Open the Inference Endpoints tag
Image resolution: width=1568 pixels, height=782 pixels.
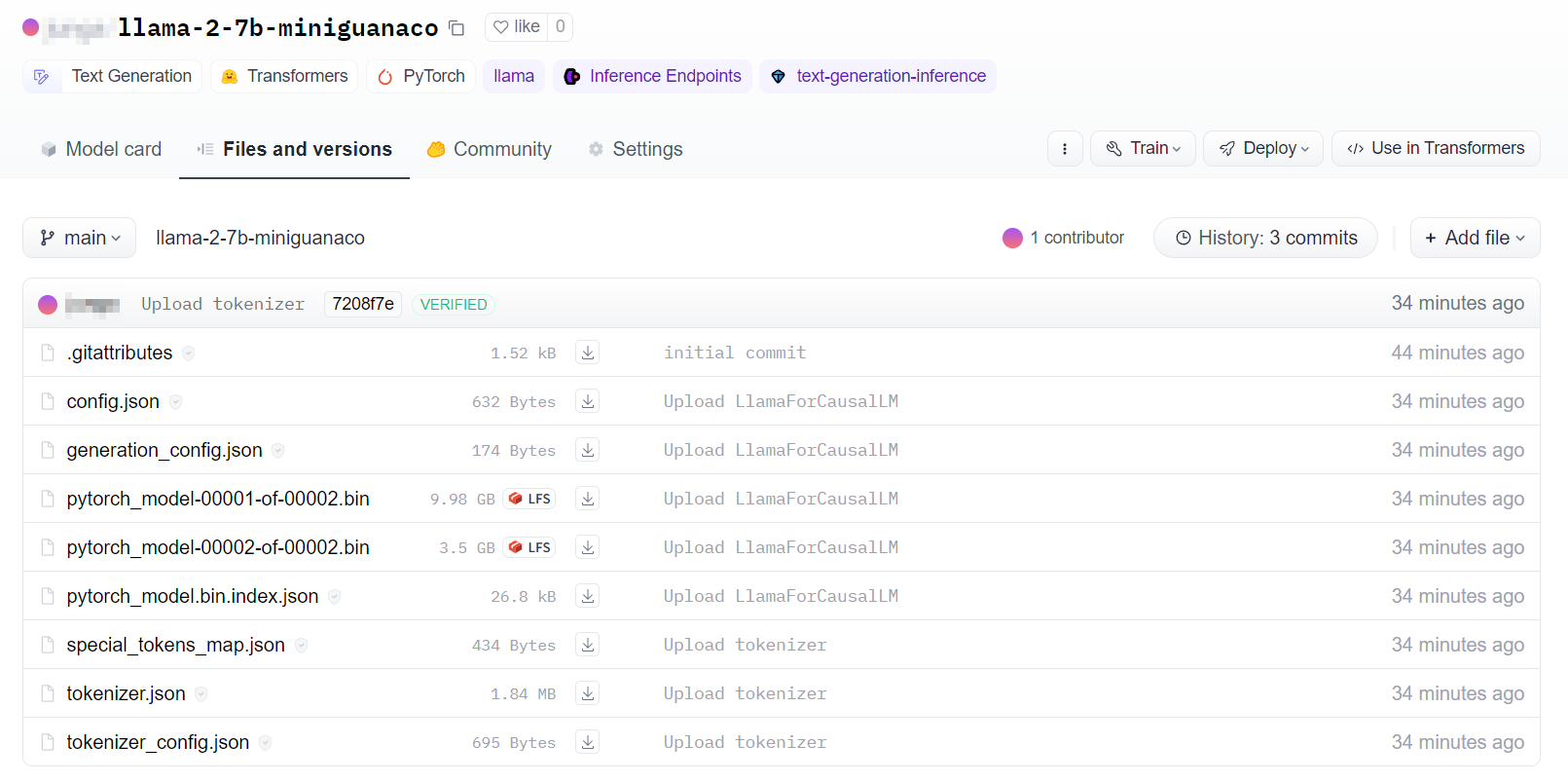tap(652, 76)
